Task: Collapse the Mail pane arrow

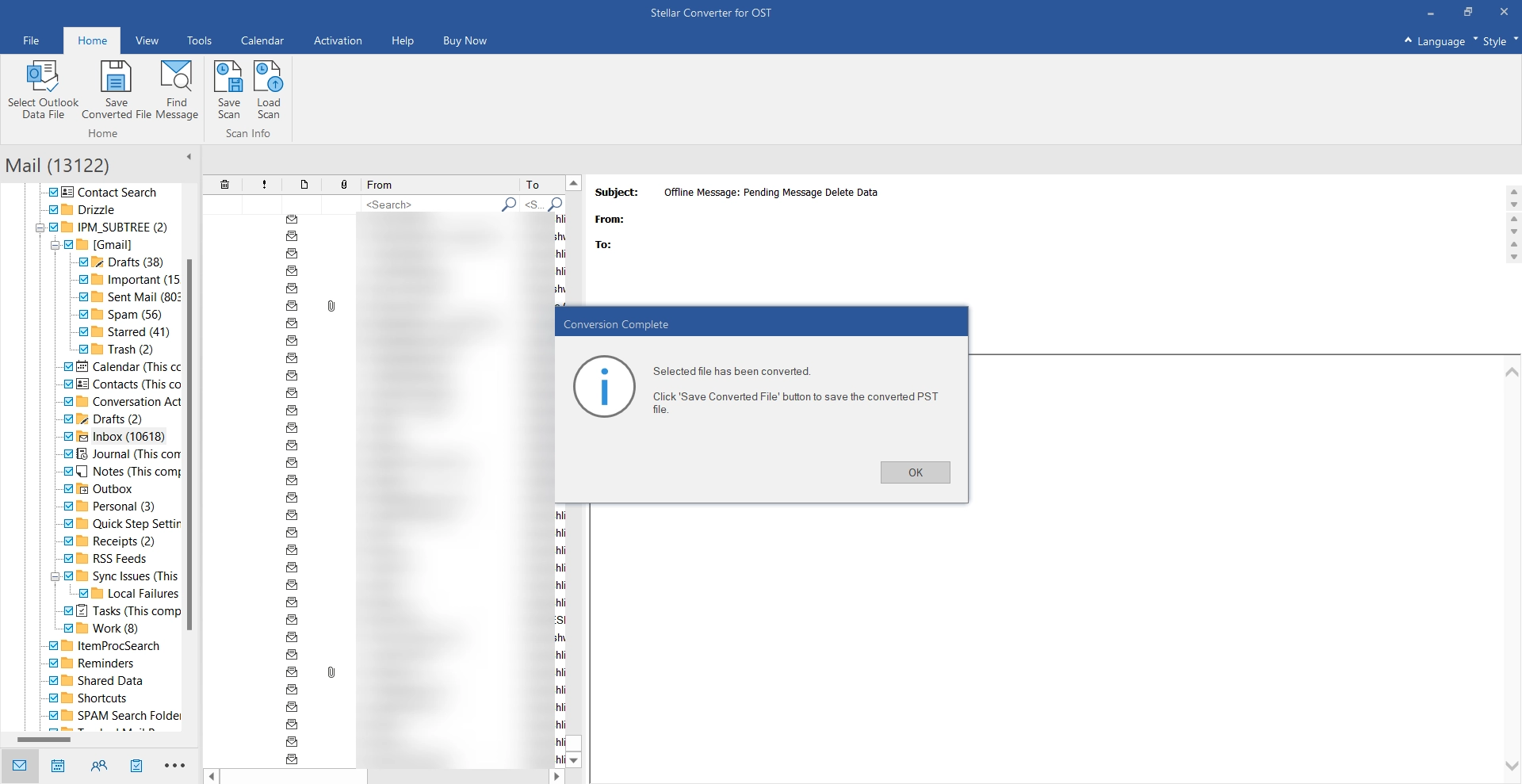Action: (x=189, y=157)
